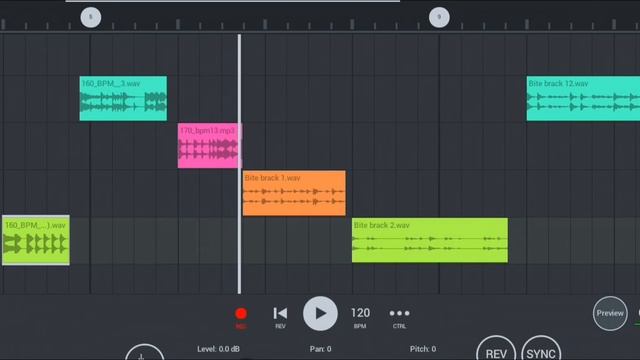Screen dimensions: 640x360
Task: Click timeline marker 5 on the ruler
Action: (91, 17)
